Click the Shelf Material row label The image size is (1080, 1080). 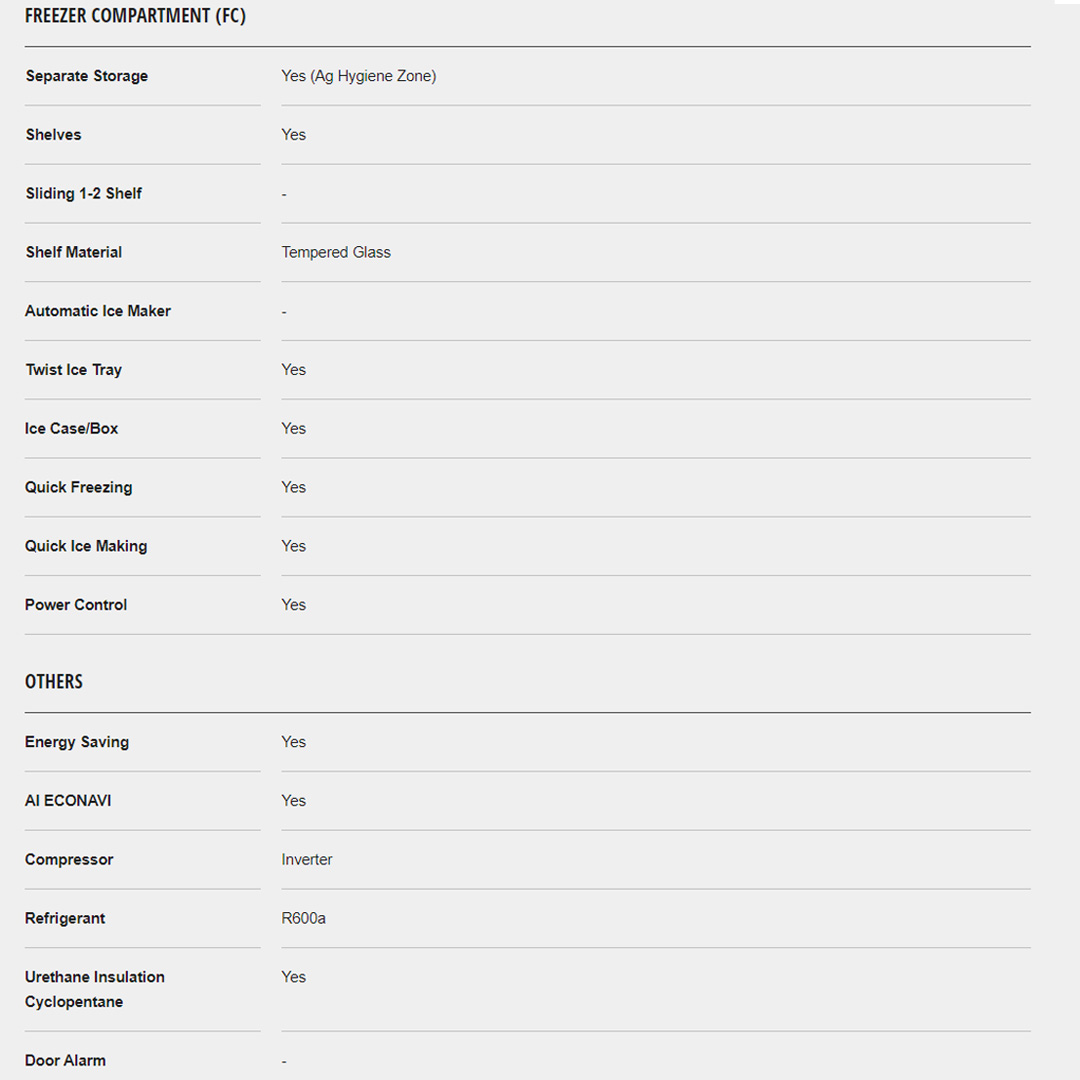(x=74, y=252)
